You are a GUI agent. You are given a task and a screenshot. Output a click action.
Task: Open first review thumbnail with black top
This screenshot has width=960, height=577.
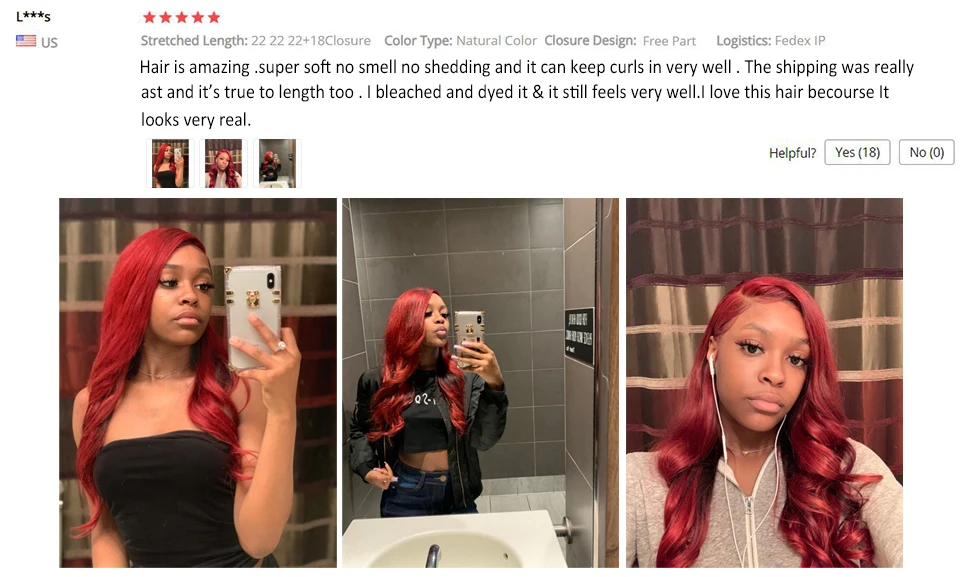(170, 163)
